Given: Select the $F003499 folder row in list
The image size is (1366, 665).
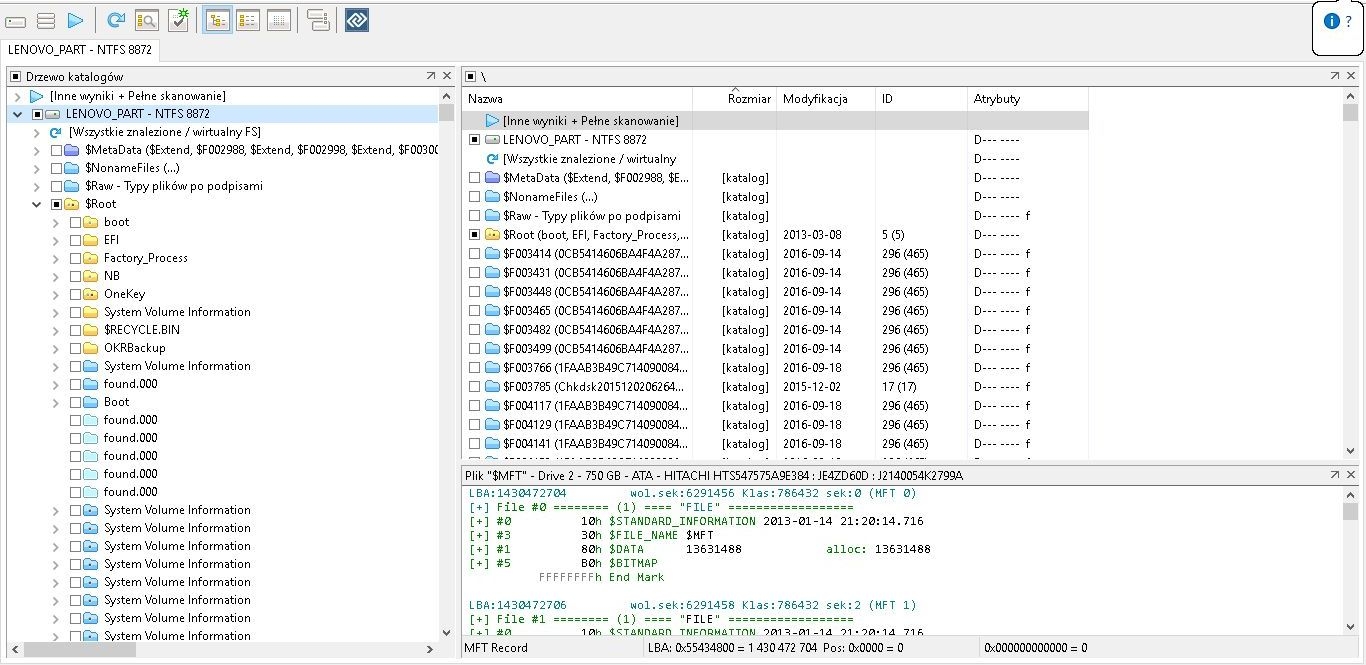Looking at the screenshot, I should tap(776, 349).
